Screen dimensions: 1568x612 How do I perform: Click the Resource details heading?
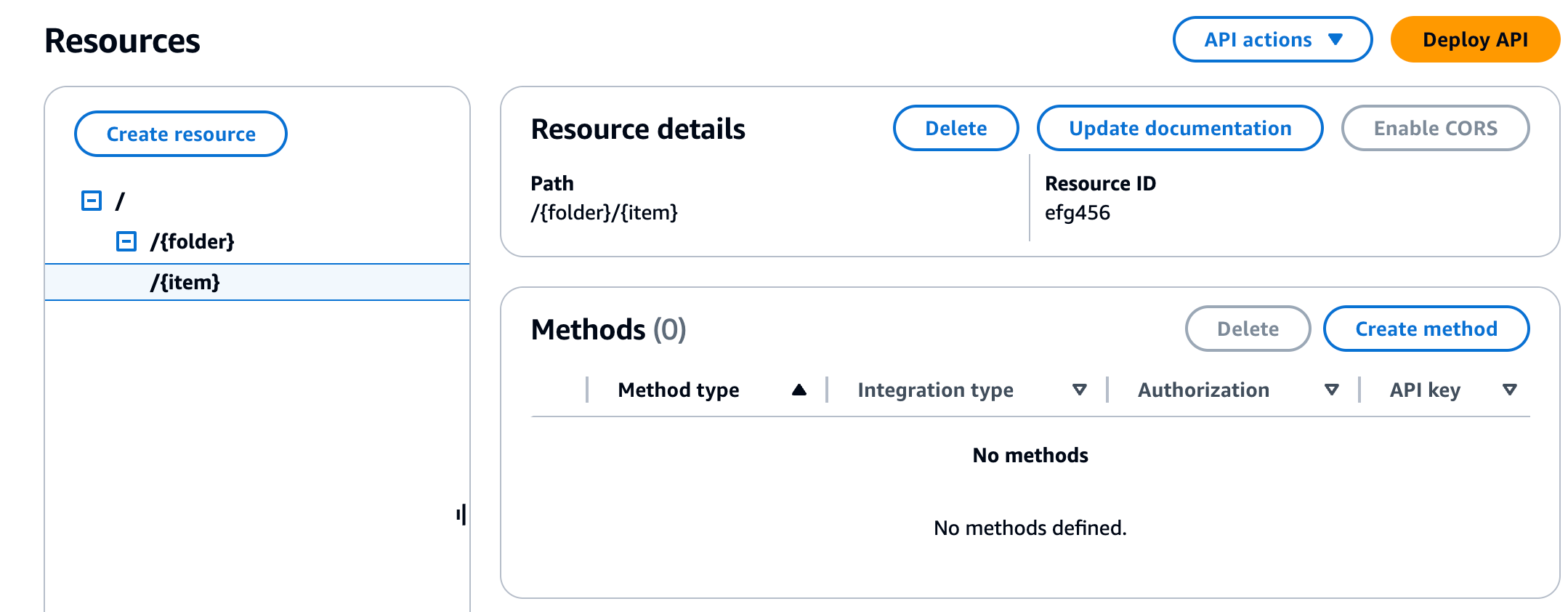point(638,129)
